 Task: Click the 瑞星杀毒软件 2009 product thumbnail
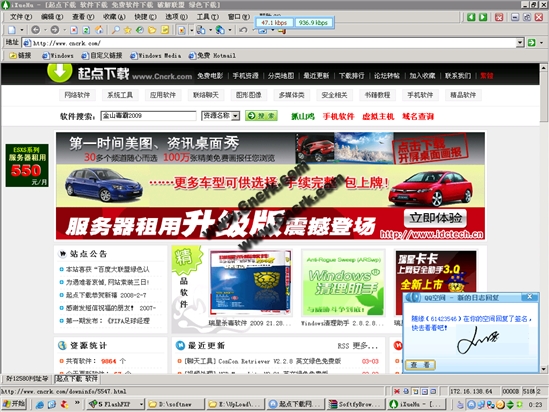(x=250, y=282)
